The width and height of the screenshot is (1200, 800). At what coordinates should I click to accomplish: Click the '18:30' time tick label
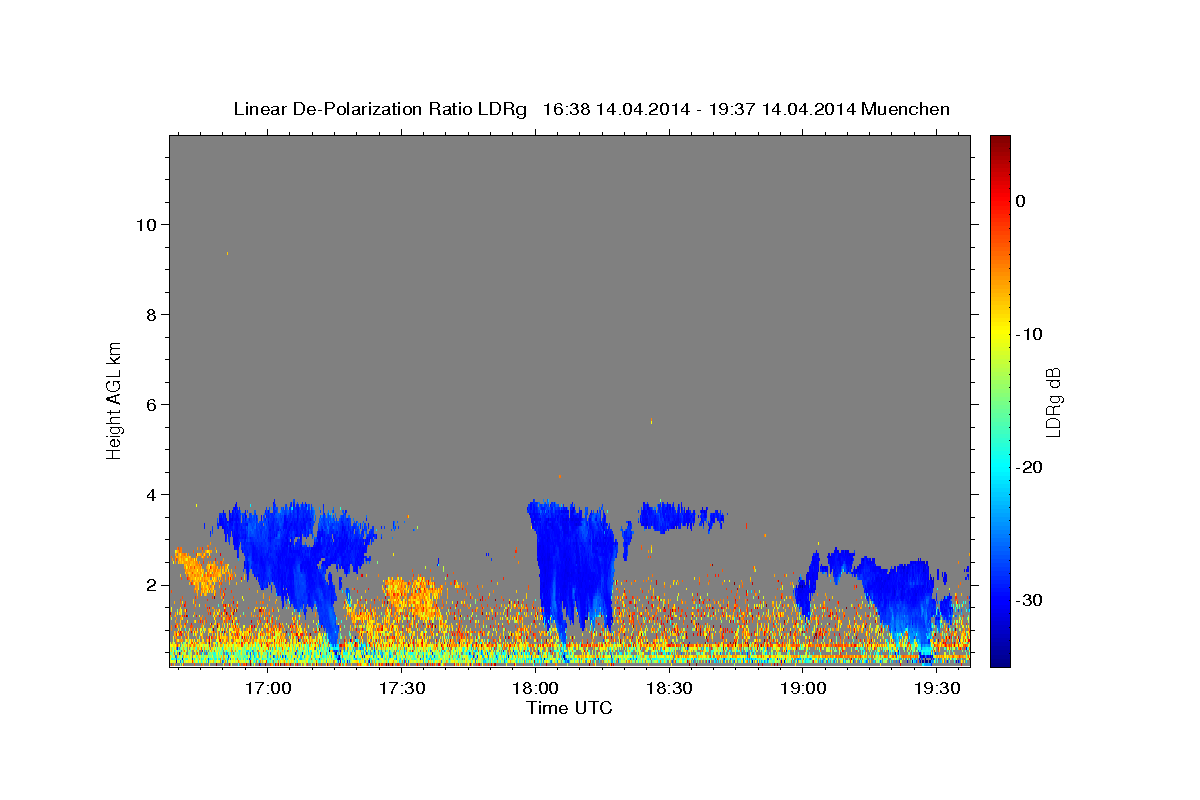tap(669, 688)
